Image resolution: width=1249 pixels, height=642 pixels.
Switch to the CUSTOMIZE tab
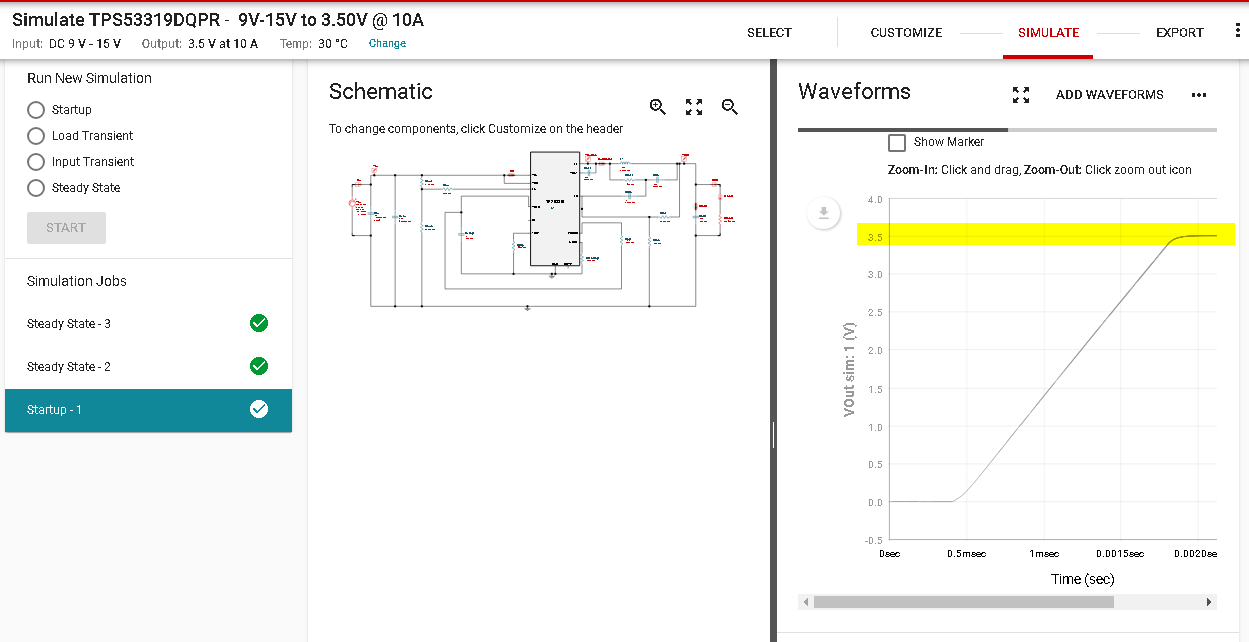coord(906,32)
